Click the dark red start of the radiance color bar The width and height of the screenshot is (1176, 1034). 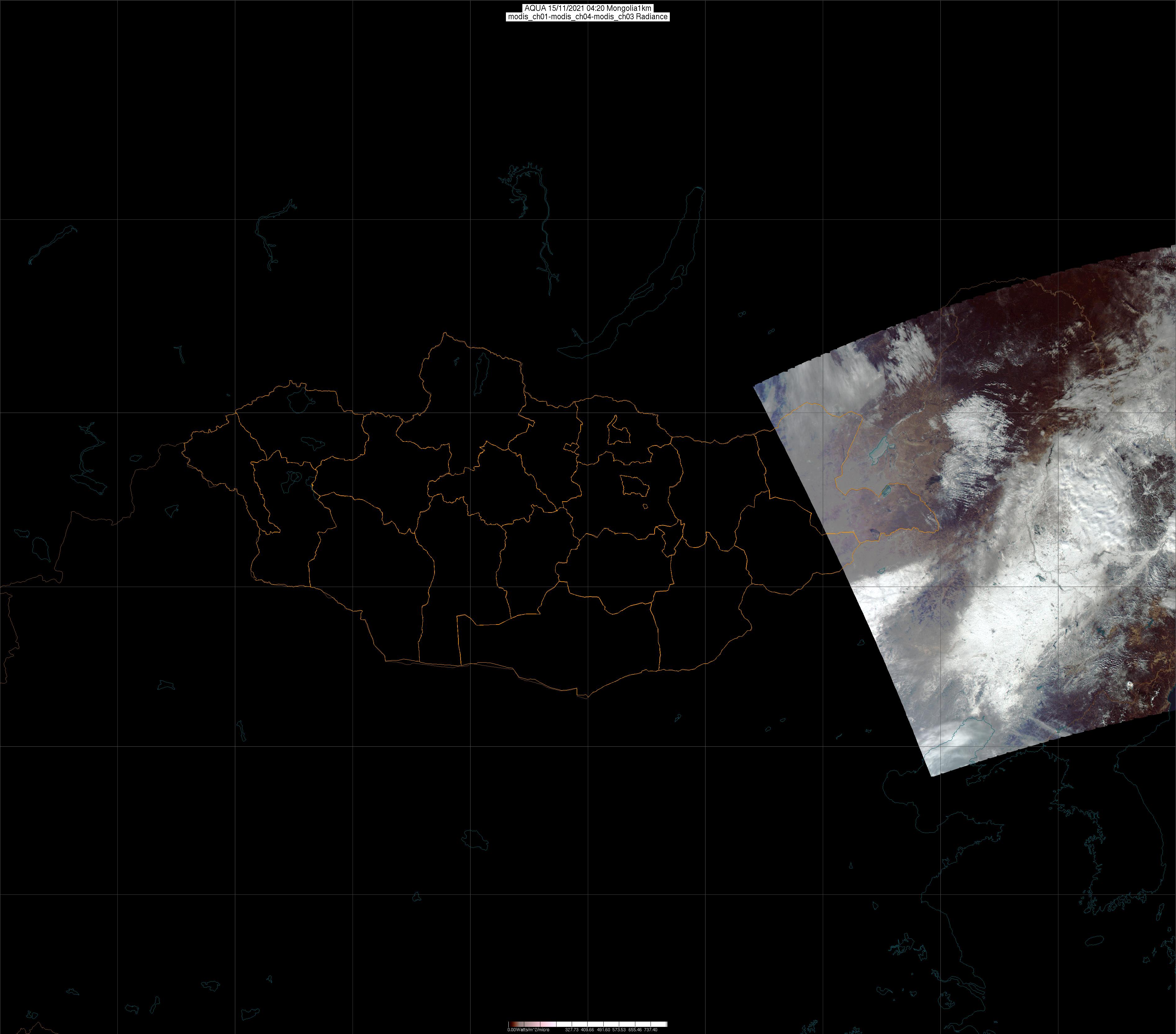511,1024
